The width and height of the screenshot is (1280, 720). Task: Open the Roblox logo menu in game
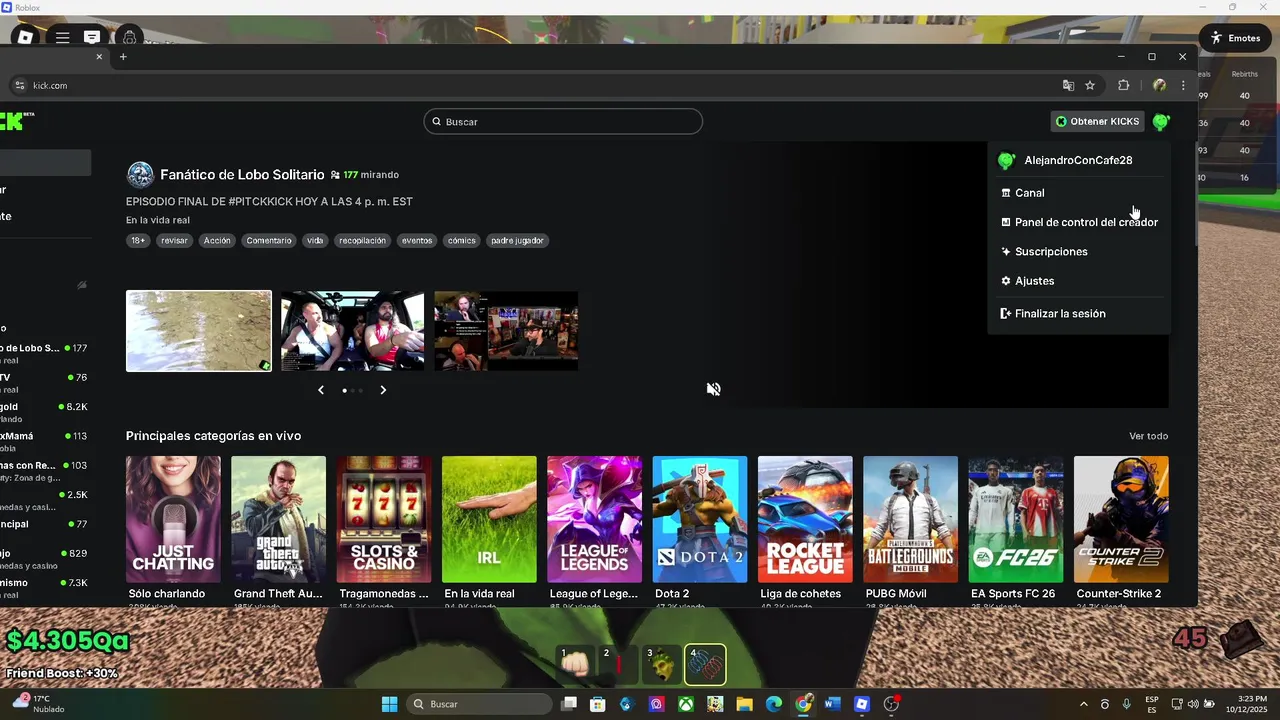[26, 37]
